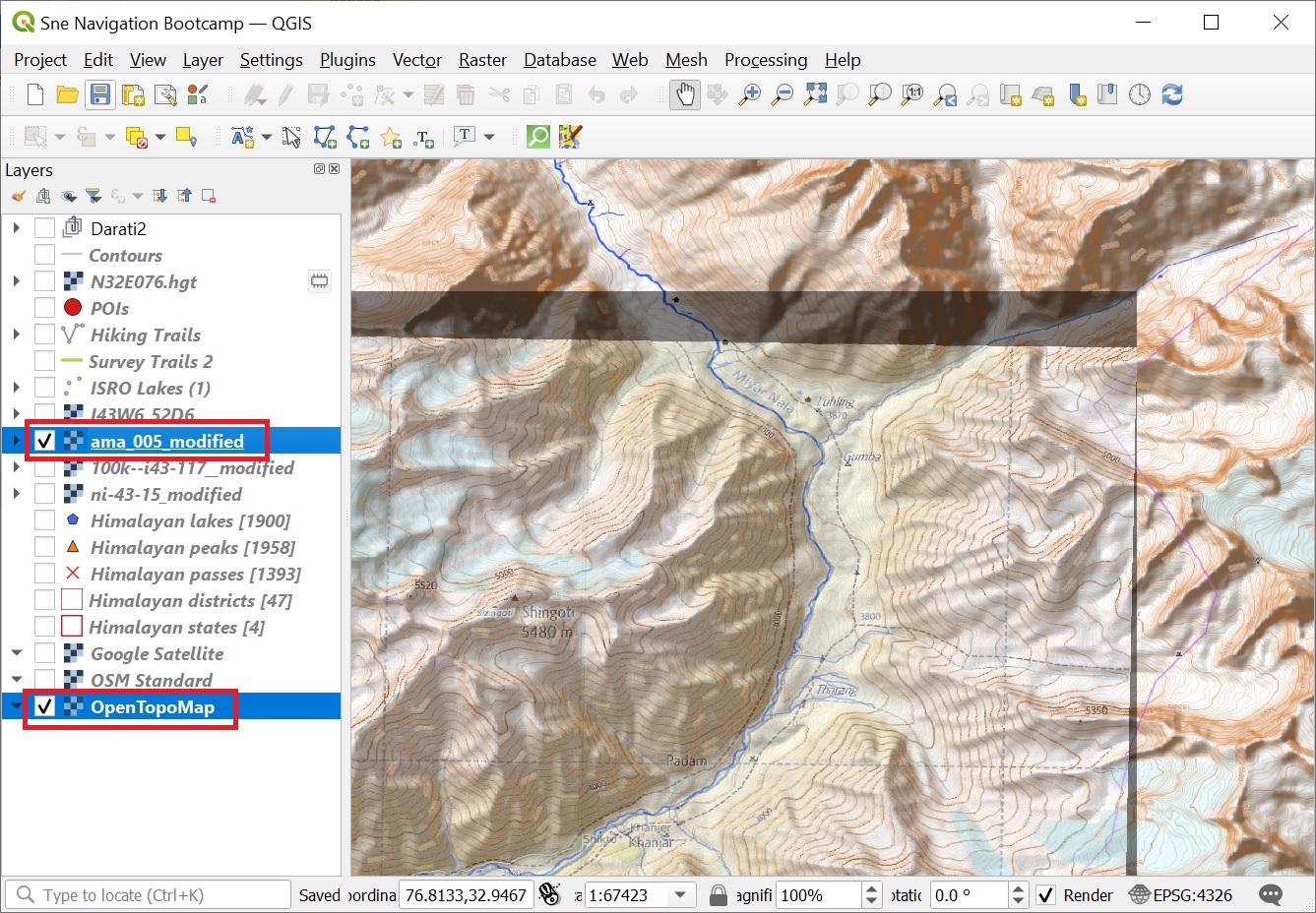Collapse the Google Satellite layer node
1316x913 pixels.
(x=16, y=653)
